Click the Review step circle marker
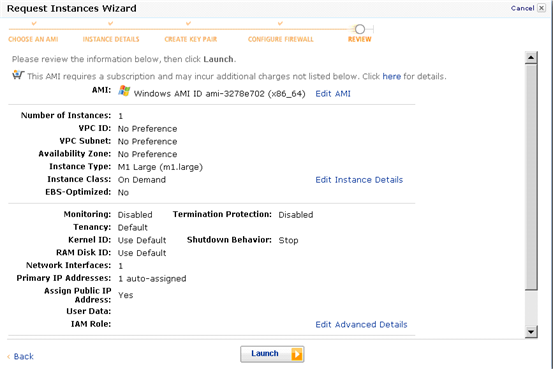Image resolution: width=554 pixels, height=370 pixels. point(360,29)
